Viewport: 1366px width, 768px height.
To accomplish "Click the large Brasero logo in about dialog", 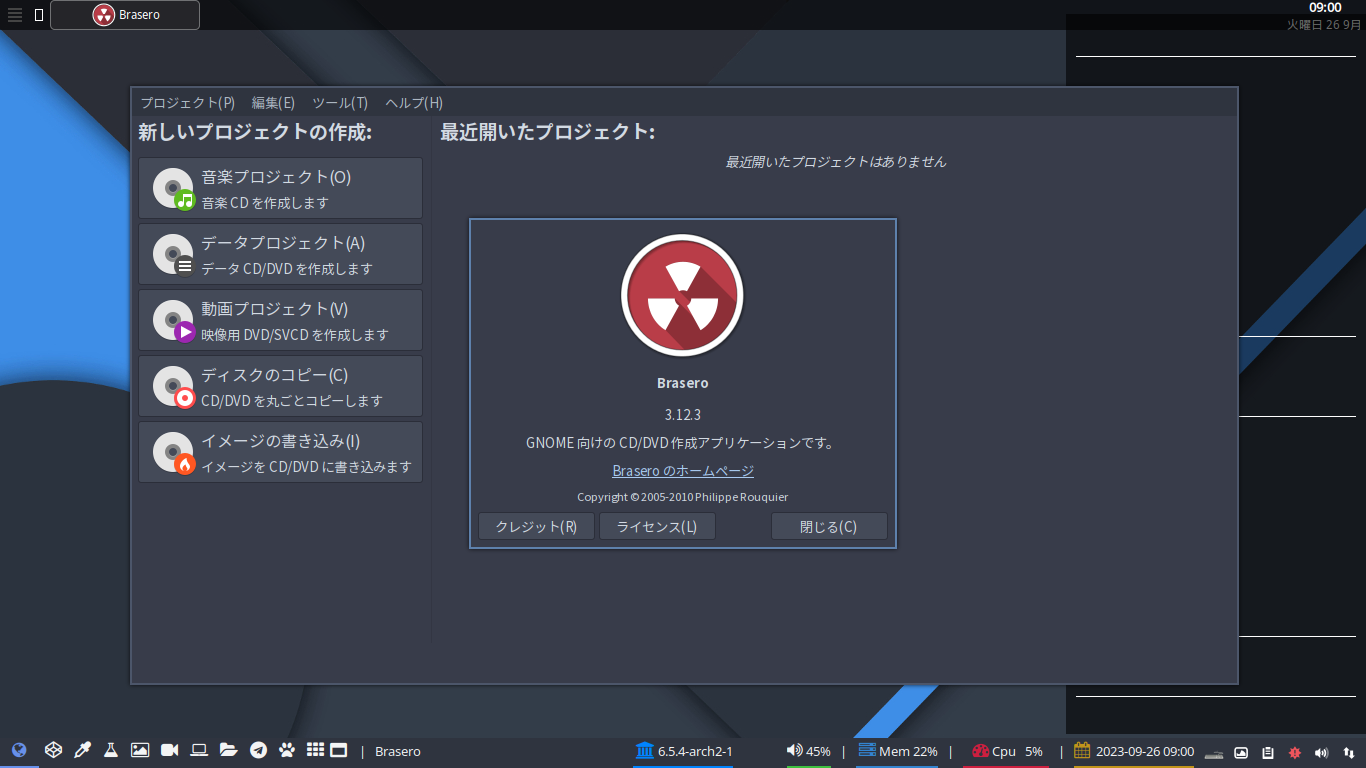I will [682, 296].
